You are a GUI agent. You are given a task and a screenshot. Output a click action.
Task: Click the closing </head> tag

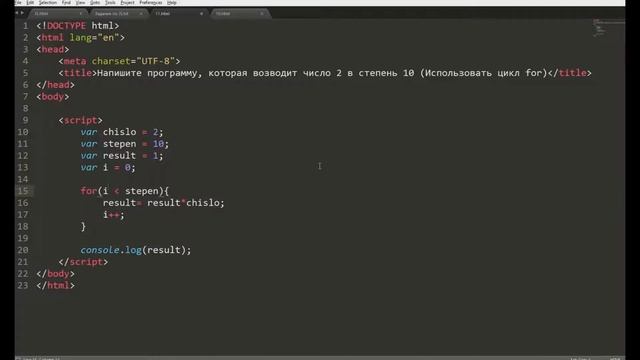56,85
